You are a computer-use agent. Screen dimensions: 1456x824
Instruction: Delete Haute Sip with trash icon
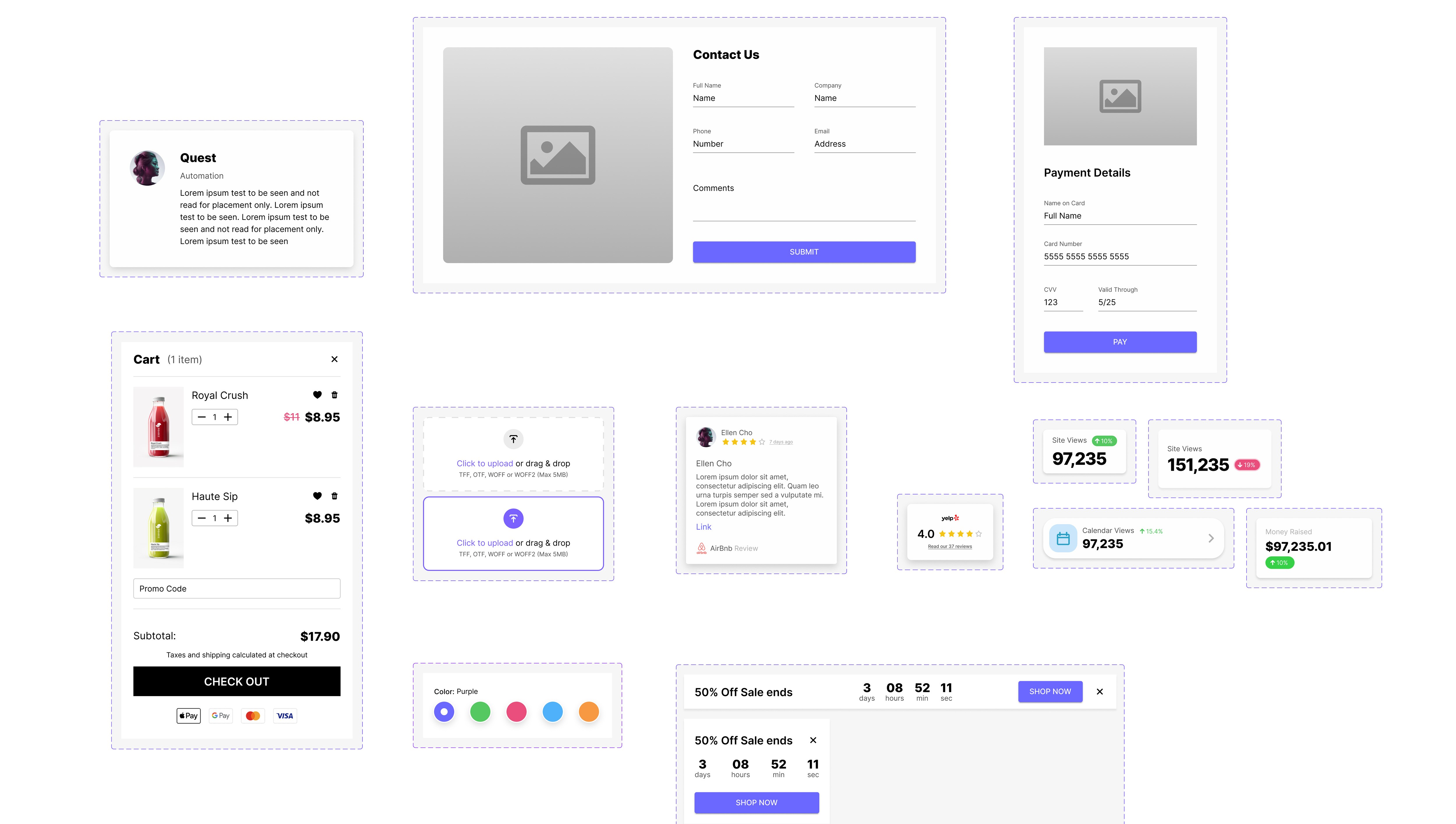(x=334, y=496)
